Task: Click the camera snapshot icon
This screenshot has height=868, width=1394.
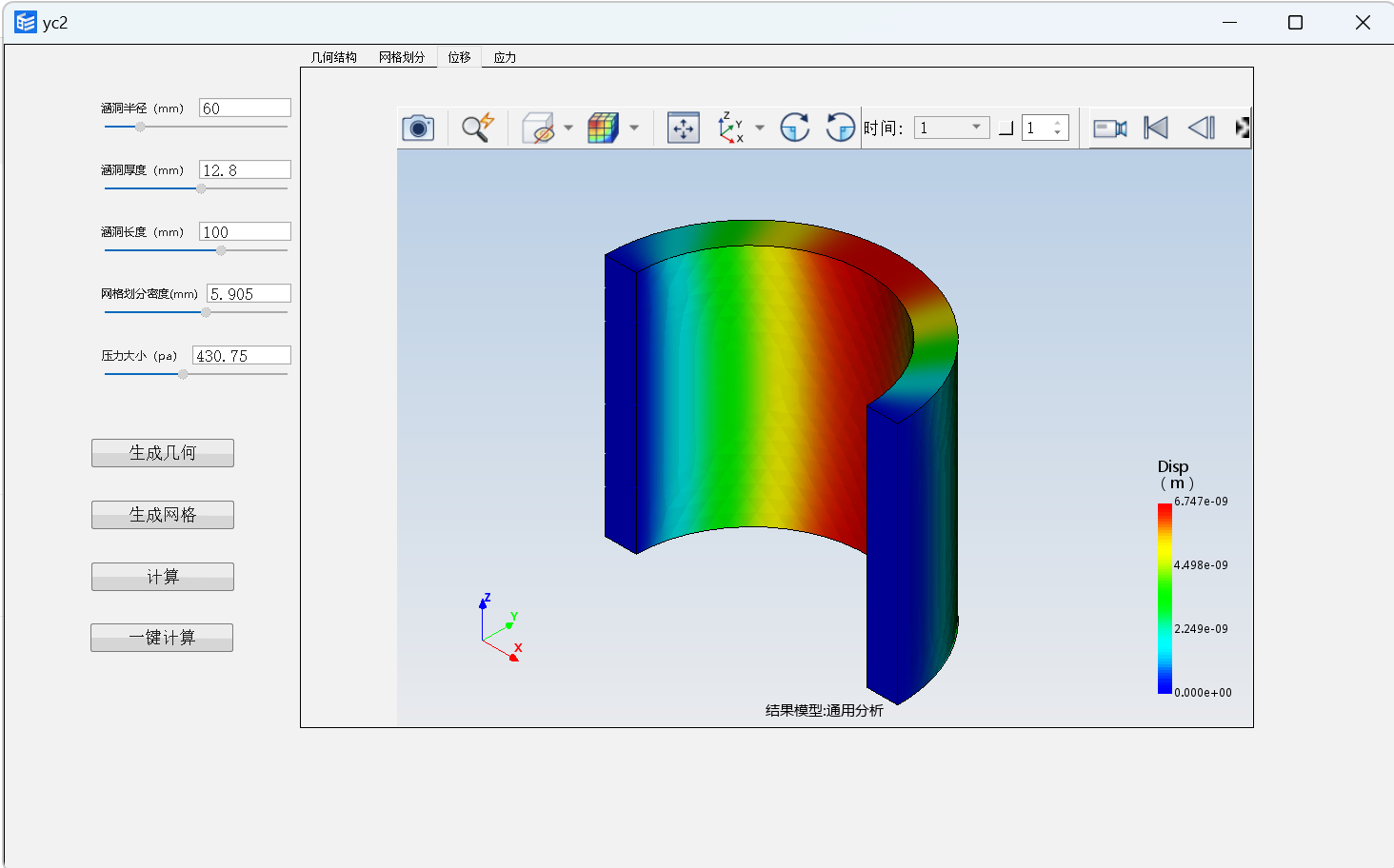Action: (418, 128)
